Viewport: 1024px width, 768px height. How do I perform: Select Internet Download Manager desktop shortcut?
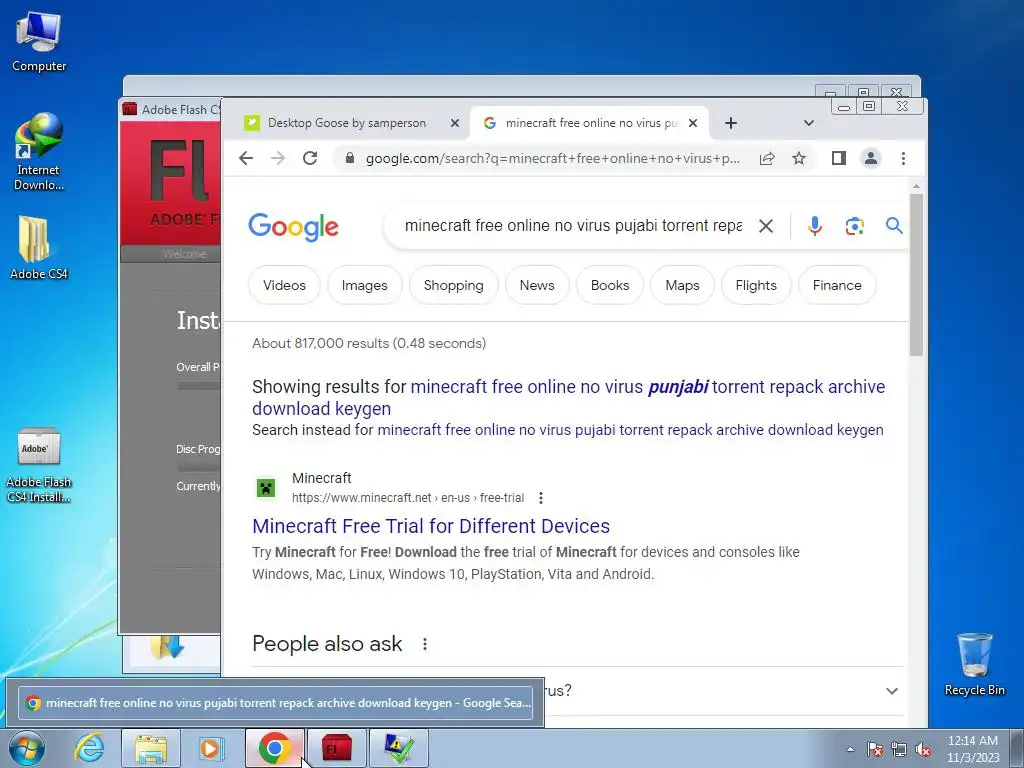(x=39, y=152)
